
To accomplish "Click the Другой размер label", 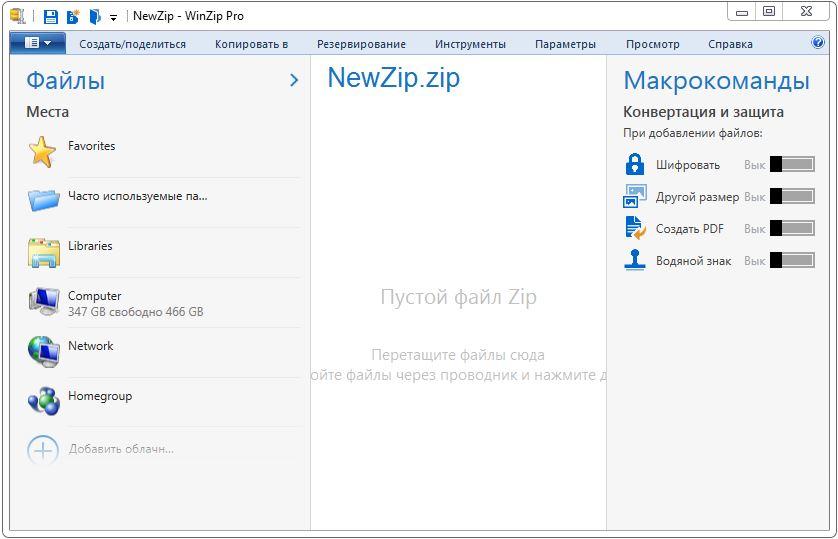I will pos(697,197).
